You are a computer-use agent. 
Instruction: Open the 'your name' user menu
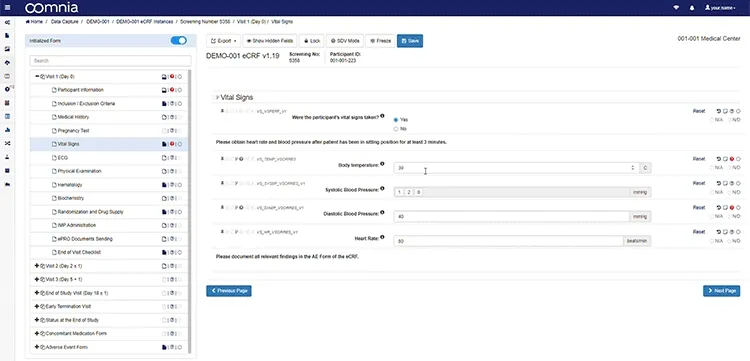tap(720, 8)
